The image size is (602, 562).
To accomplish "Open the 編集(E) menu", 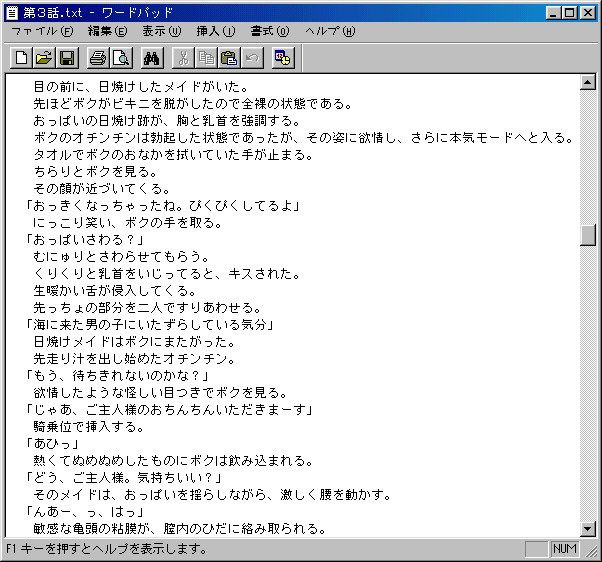I will [x=107, y=31].
